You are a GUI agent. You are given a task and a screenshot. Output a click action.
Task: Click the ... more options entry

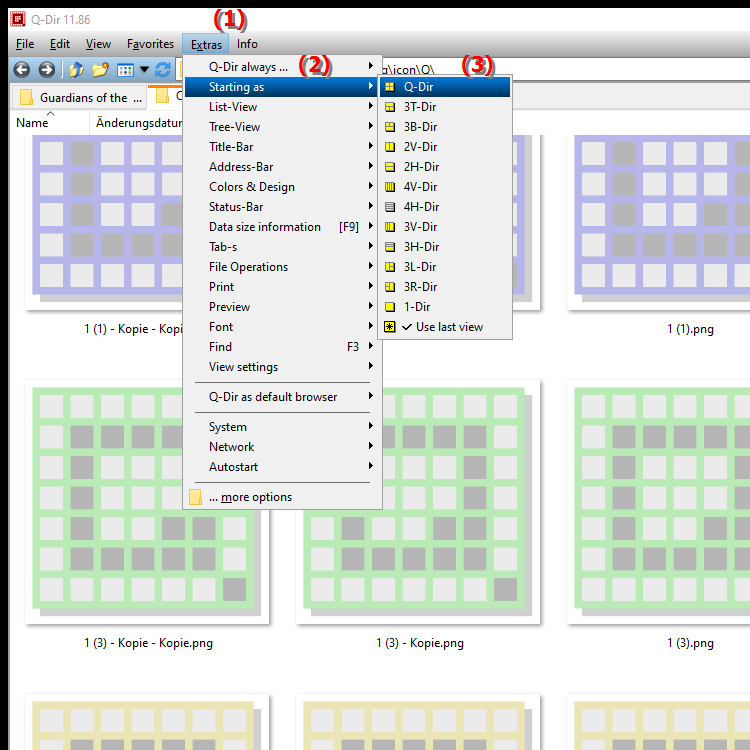[282, 497]
